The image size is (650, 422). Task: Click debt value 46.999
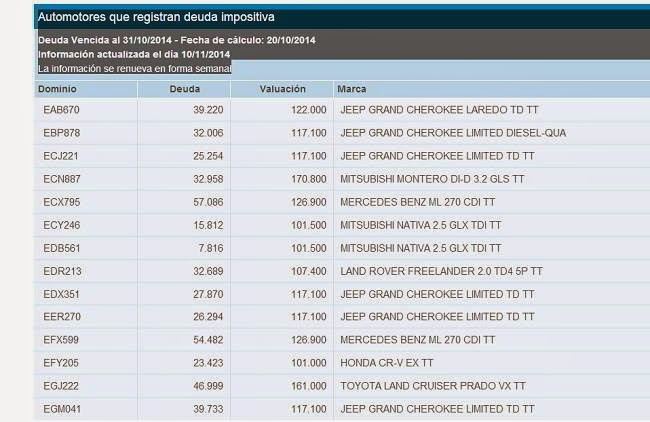click(x=208, y=386)
